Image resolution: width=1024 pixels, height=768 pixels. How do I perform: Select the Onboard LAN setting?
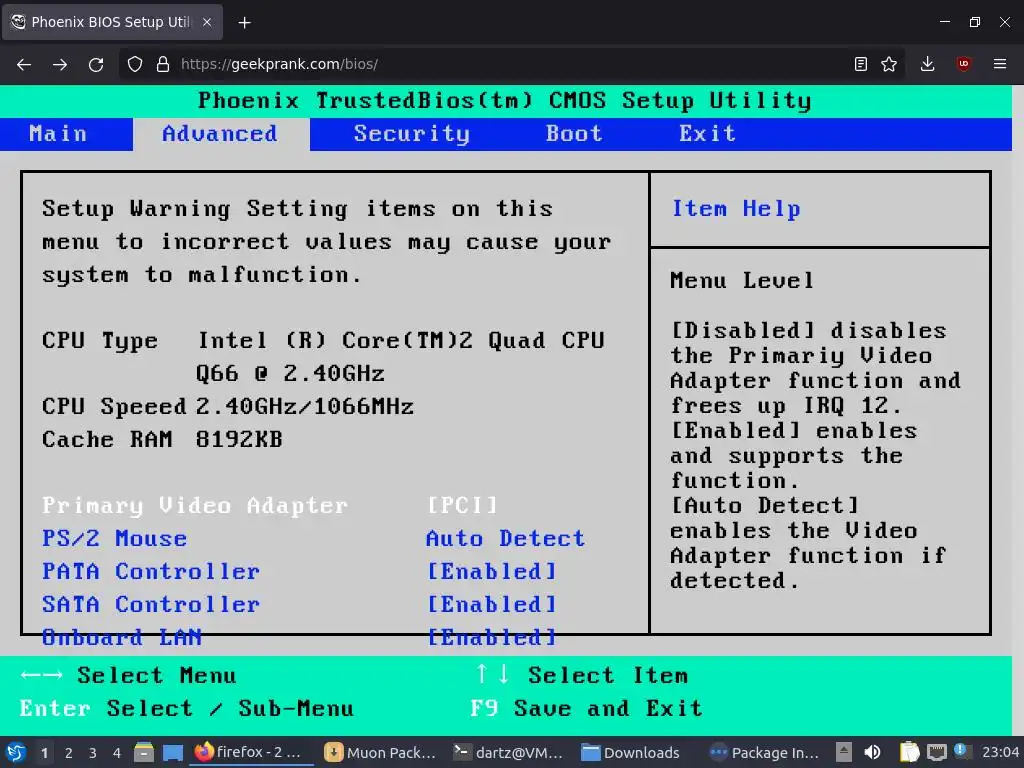click(122, 637)
